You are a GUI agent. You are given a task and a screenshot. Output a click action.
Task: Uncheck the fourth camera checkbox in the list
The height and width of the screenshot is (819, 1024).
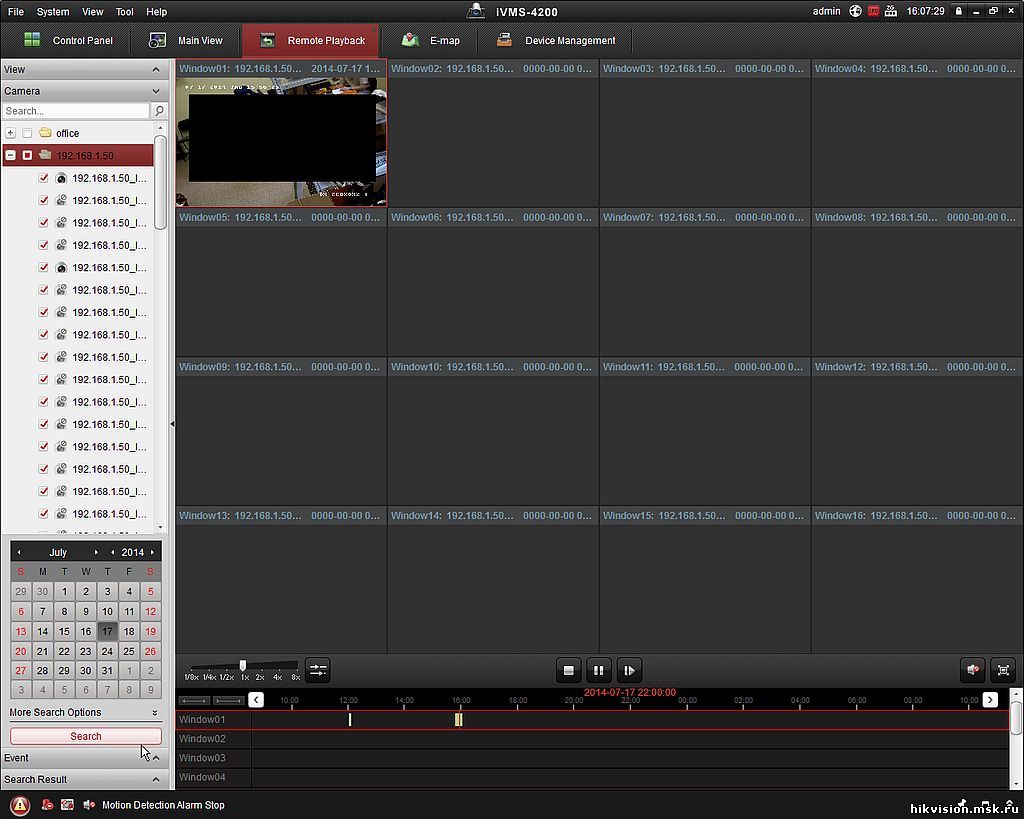[x=44, y=245]
